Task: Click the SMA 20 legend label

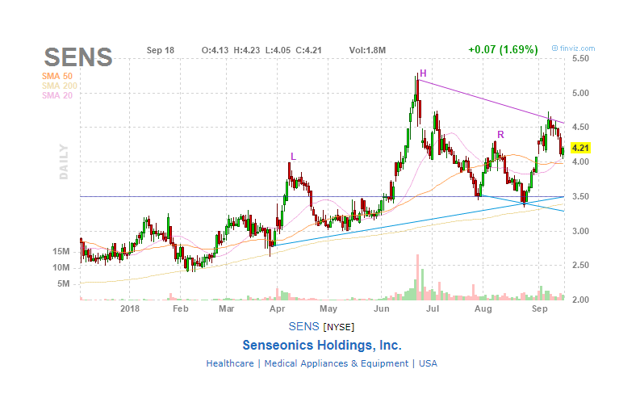Action: click(57, 96)
